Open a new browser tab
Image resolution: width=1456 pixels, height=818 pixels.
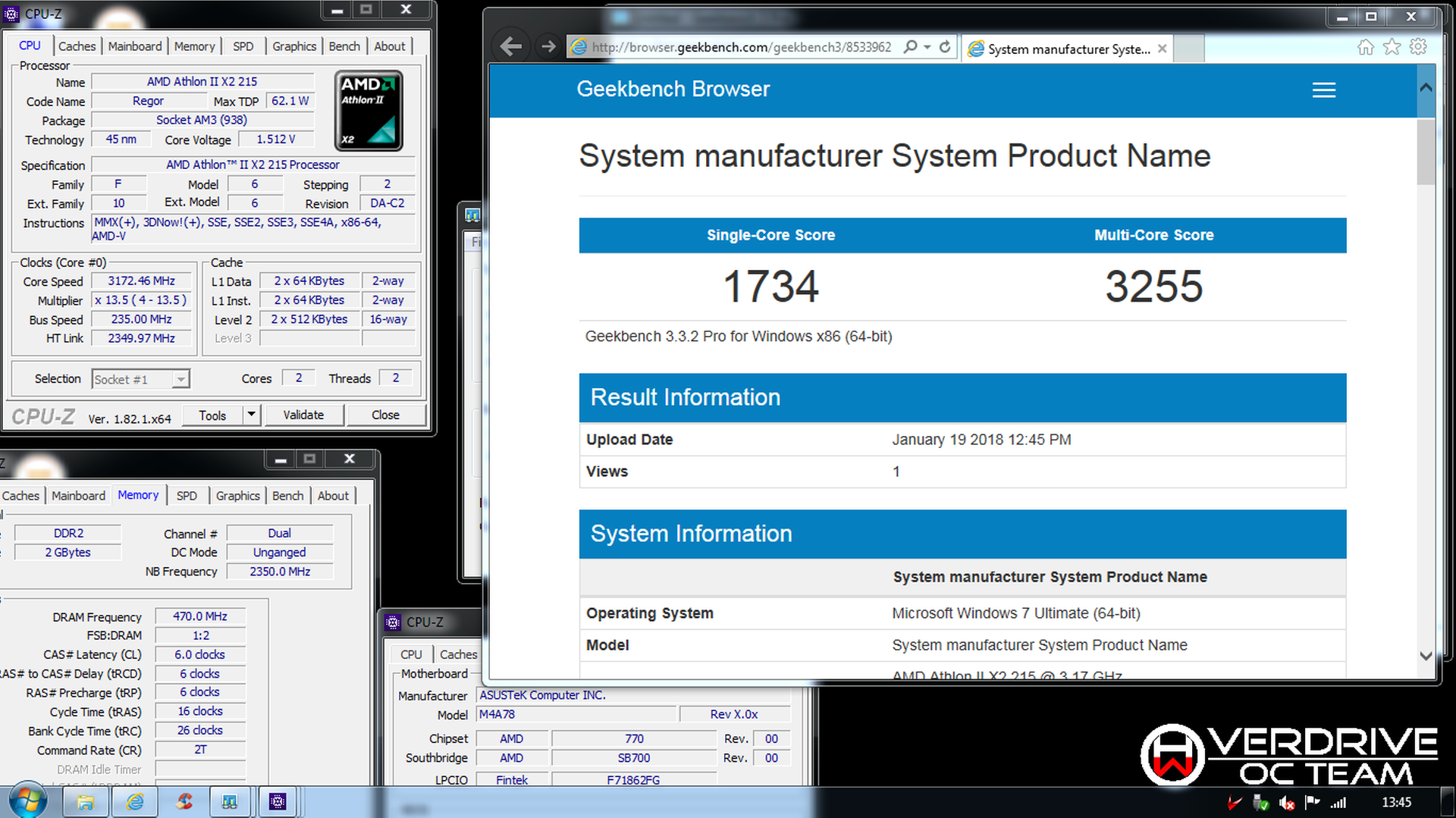[x=1188, y=49]
